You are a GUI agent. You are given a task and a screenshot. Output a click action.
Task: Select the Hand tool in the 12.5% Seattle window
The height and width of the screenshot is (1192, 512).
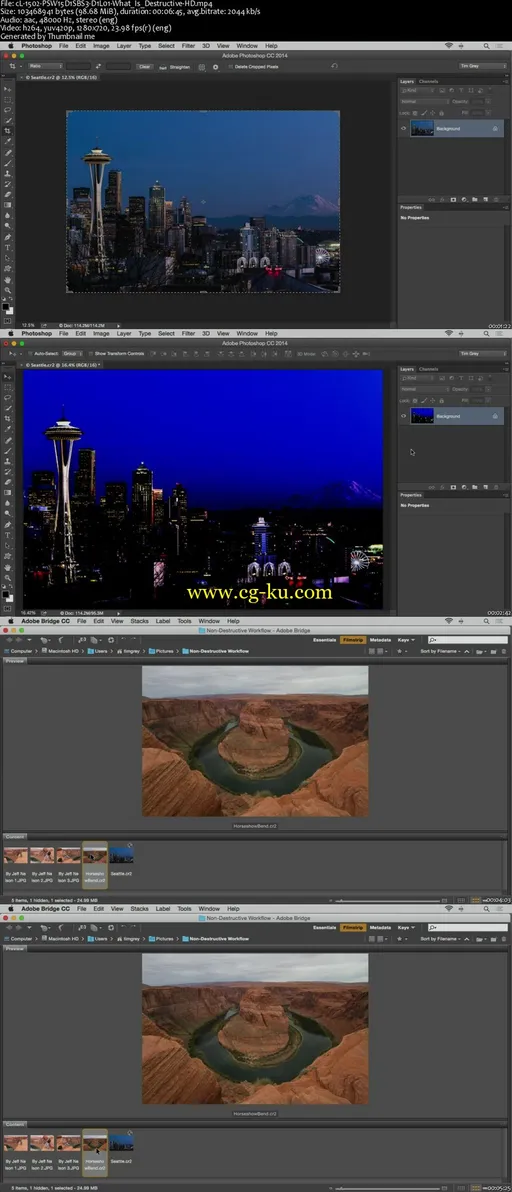(x=8, y=280)
